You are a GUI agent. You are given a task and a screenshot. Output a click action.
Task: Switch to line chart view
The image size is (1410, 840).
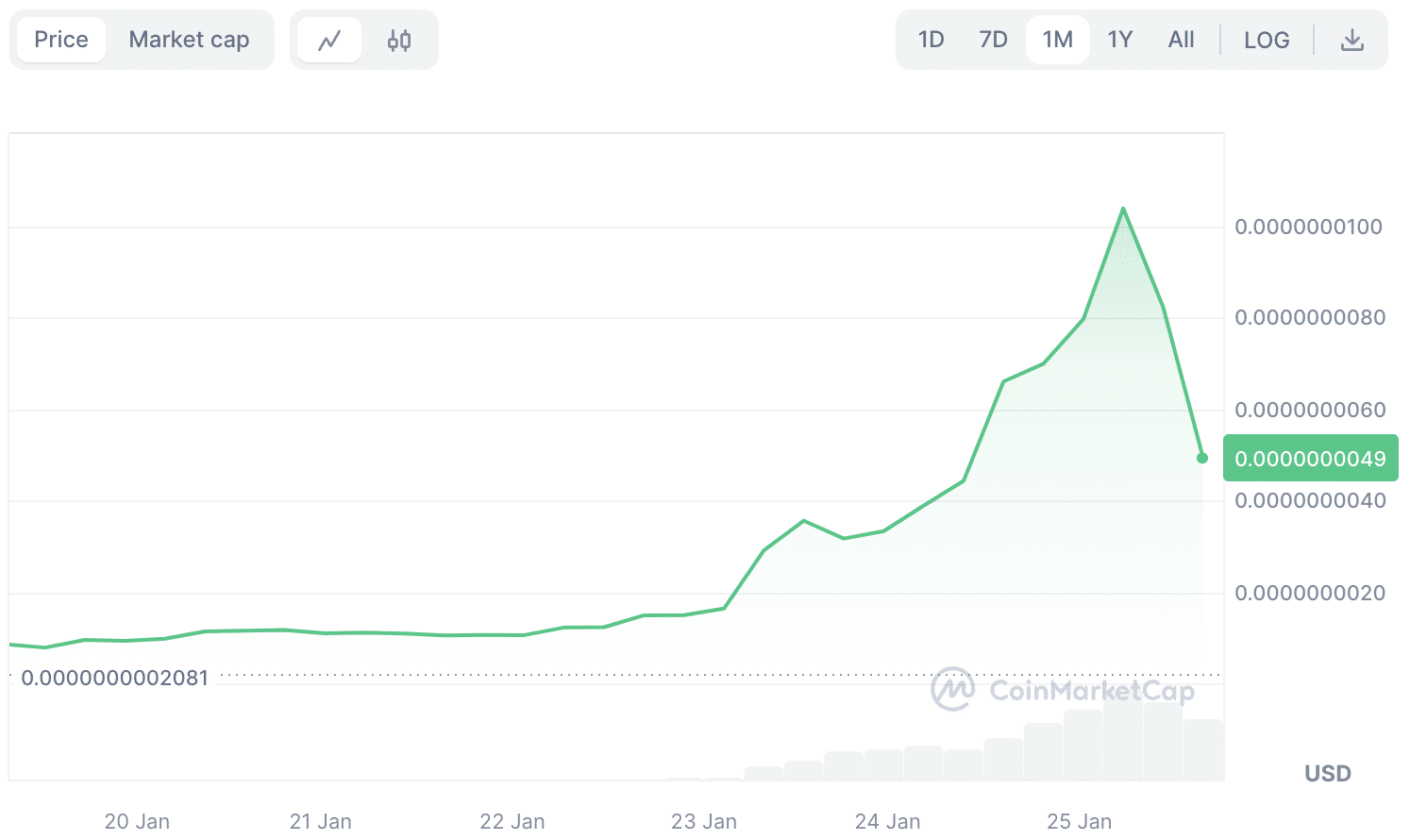click(329, 41)
